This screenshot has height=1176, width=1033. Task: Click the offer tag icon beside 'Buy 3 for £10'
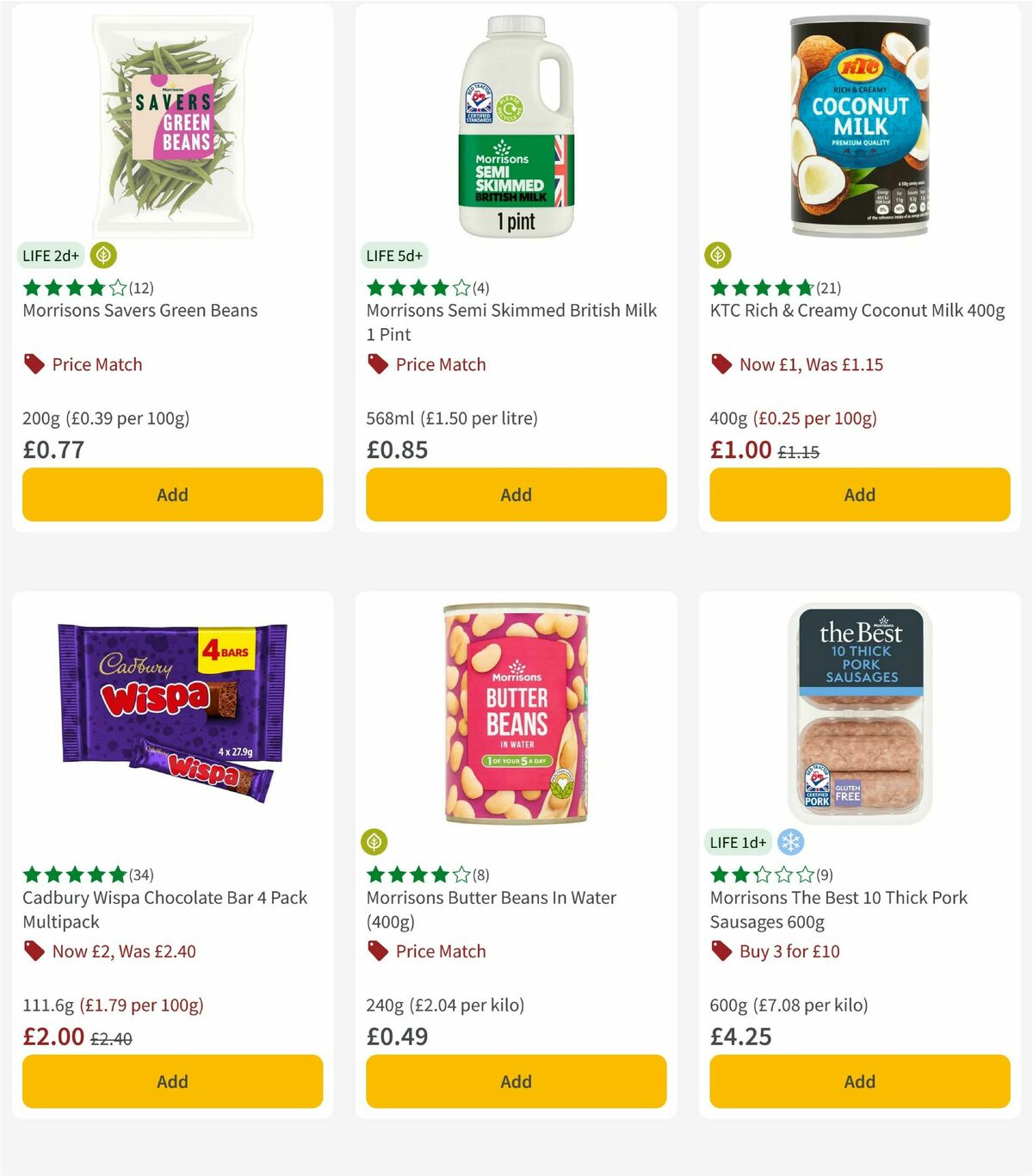click(721, 951)
